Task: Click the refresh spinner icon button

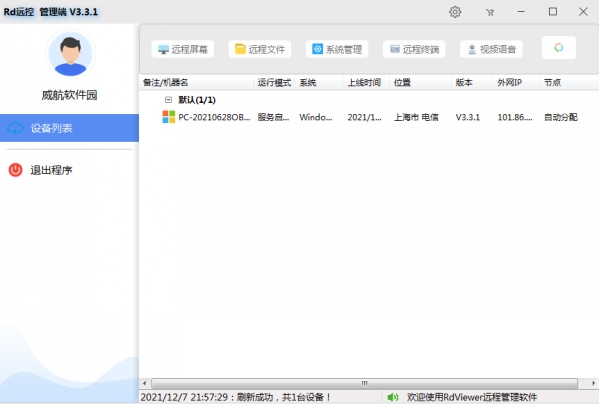Action: click(x=559, y=48)
